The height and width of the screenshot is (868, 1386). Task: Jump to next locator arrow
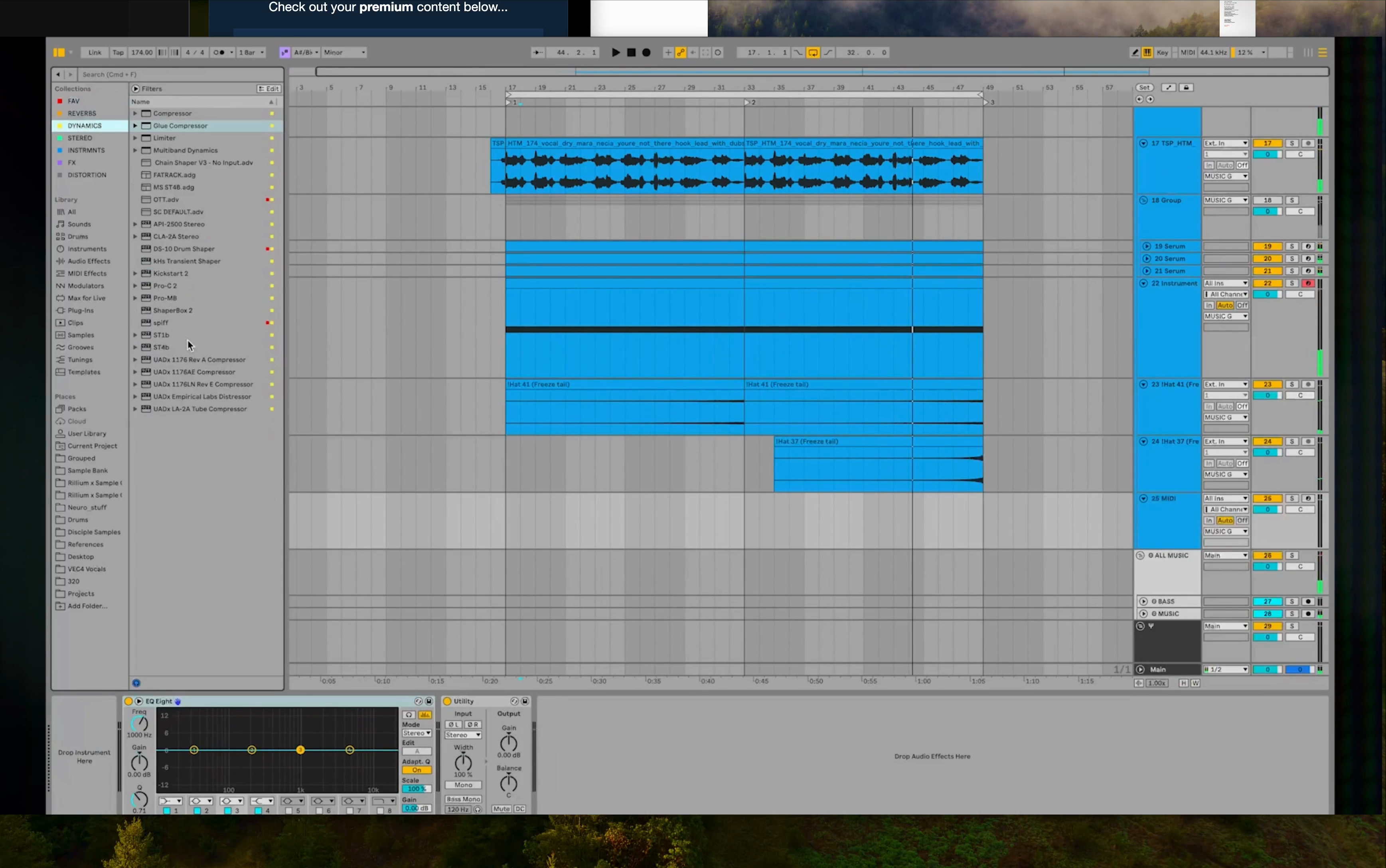(1150, 99)
